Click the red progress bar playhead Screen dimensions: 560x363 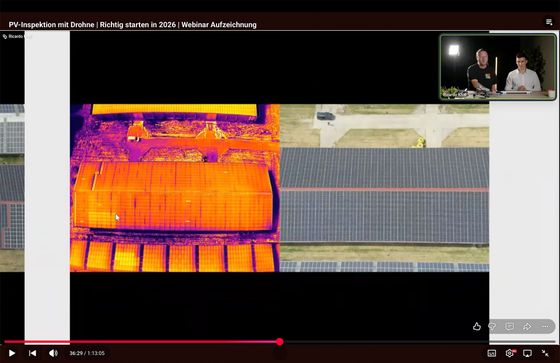tap(280, 342)
